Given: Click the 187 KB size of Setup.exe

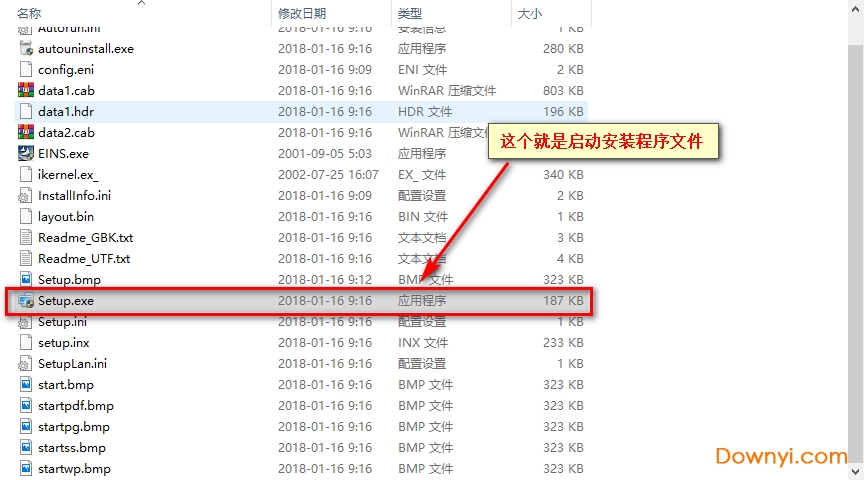Looking at the screenshot, I should tap(563, 300).
